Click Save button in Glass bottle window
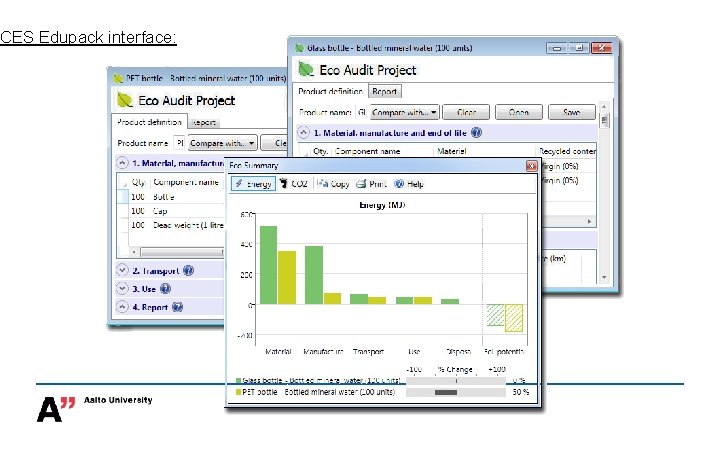 [572, 112]
